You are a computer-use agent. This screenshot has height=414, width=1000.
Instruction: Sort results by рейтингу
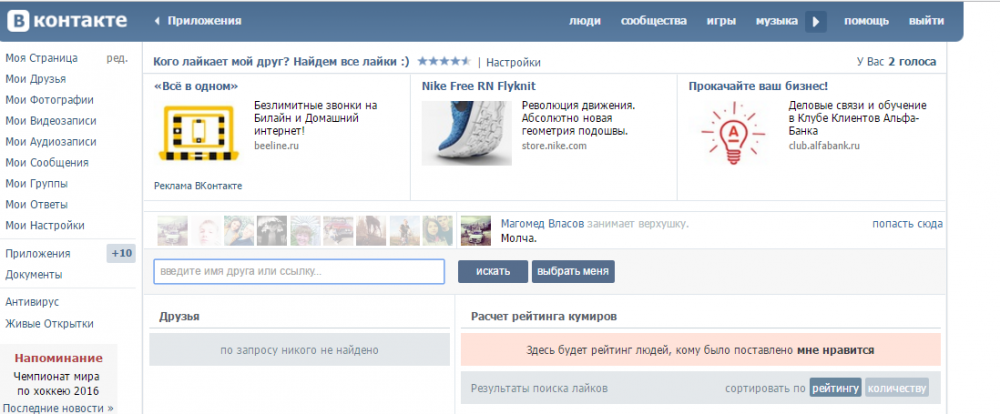pos(835,388)
